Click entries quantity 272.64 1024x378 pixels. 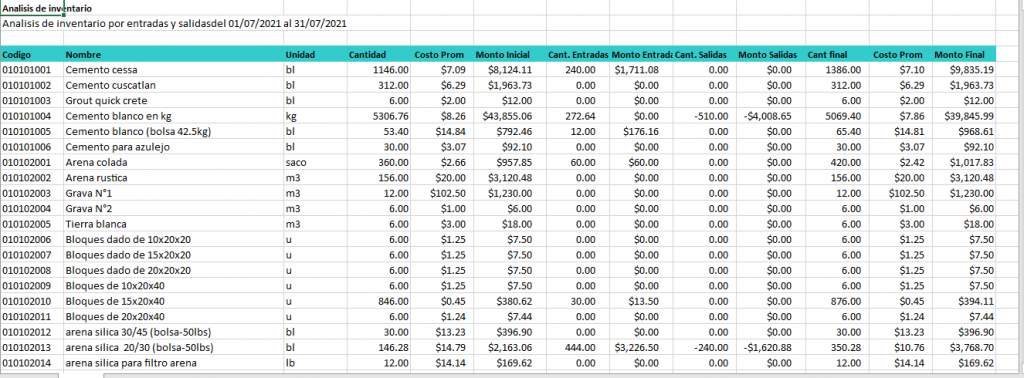point(578,116)
